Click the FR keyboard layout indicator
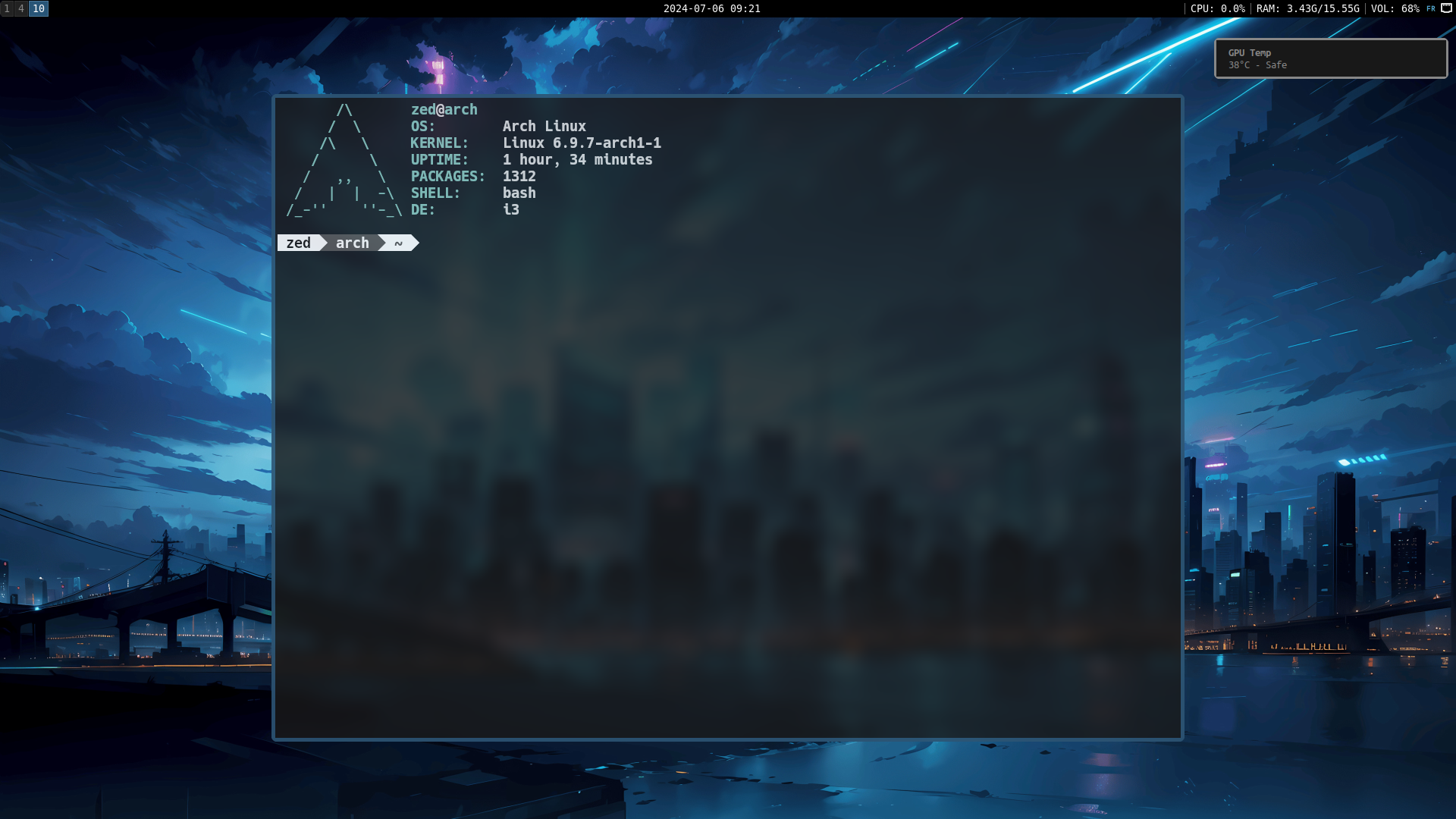Viewport: 1456px width, 819px height. pyautogui.click(x=1431, y=8)
